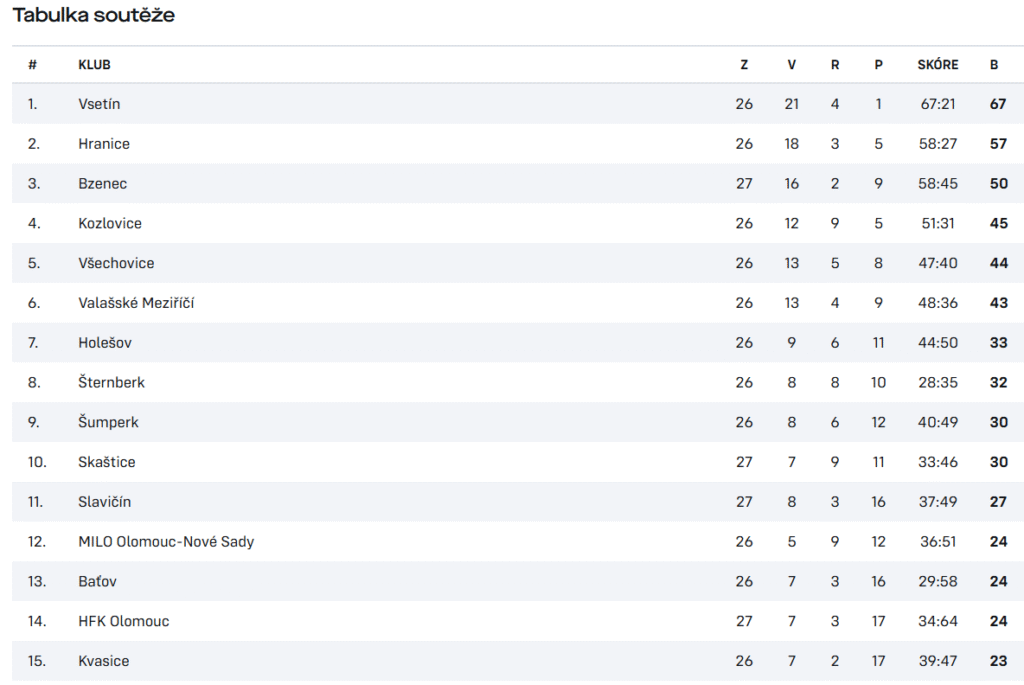Open the Vsetín club link
The height and width of the screenshot is (685, 1024).
tap(99, 104)
